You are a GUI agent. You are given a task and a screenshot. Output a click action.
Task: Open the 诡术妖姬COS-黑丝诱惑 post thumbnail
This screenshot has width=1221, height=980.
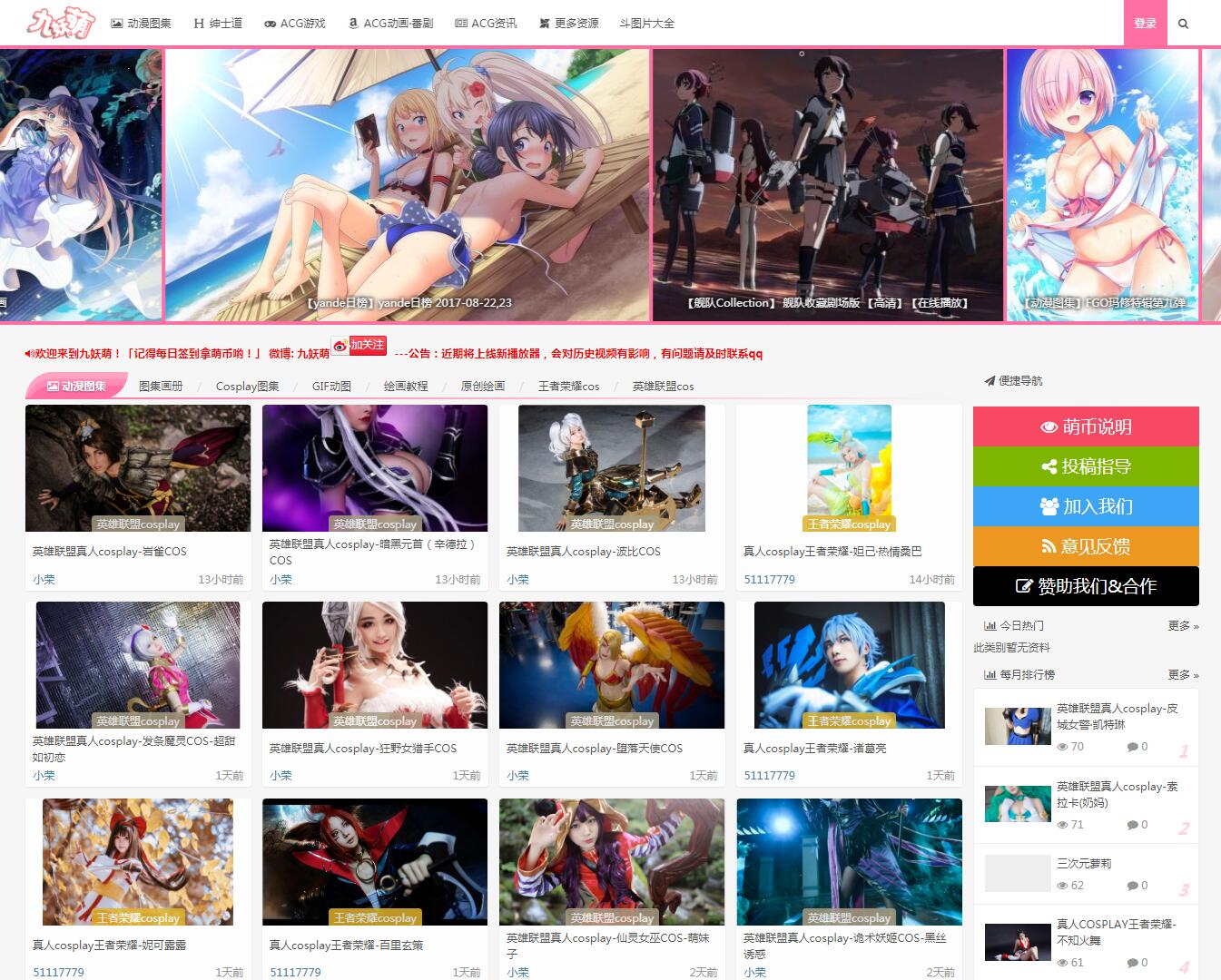[x=849, y=862]
